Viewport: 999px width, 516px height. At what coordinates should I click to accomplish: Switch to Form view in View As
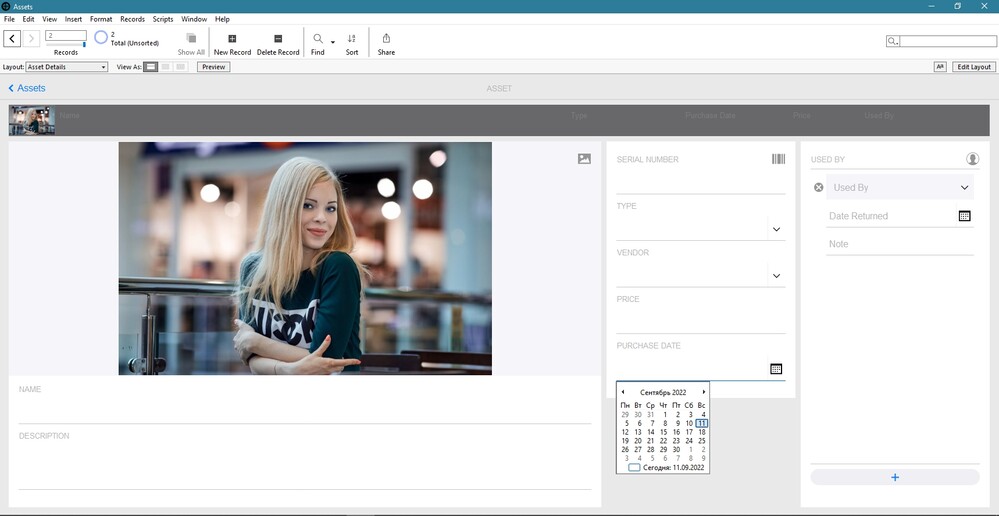click(x=151, y=67)
